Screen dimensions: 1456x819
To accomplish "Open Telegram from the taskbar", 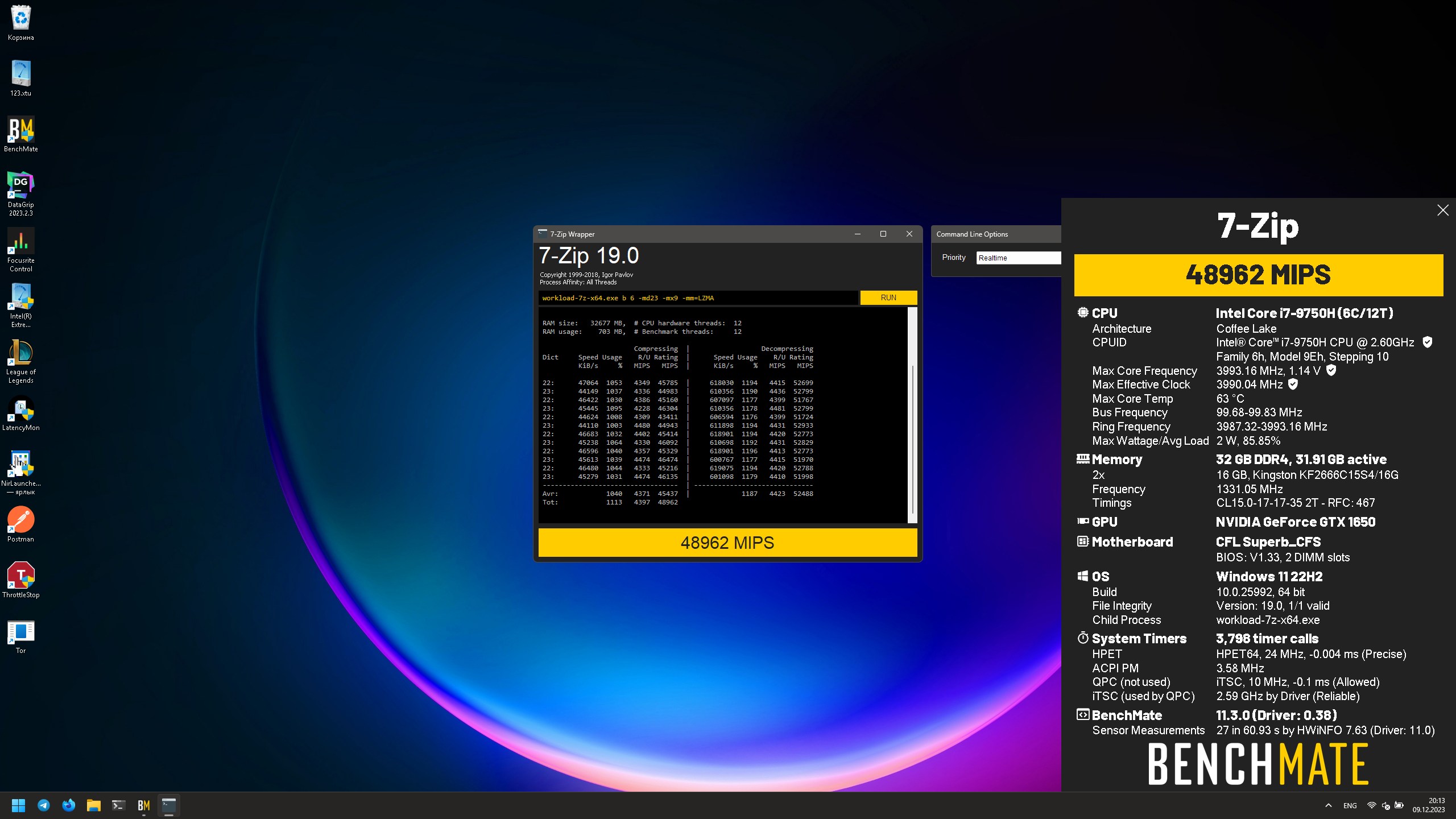I will coord(44,805).
